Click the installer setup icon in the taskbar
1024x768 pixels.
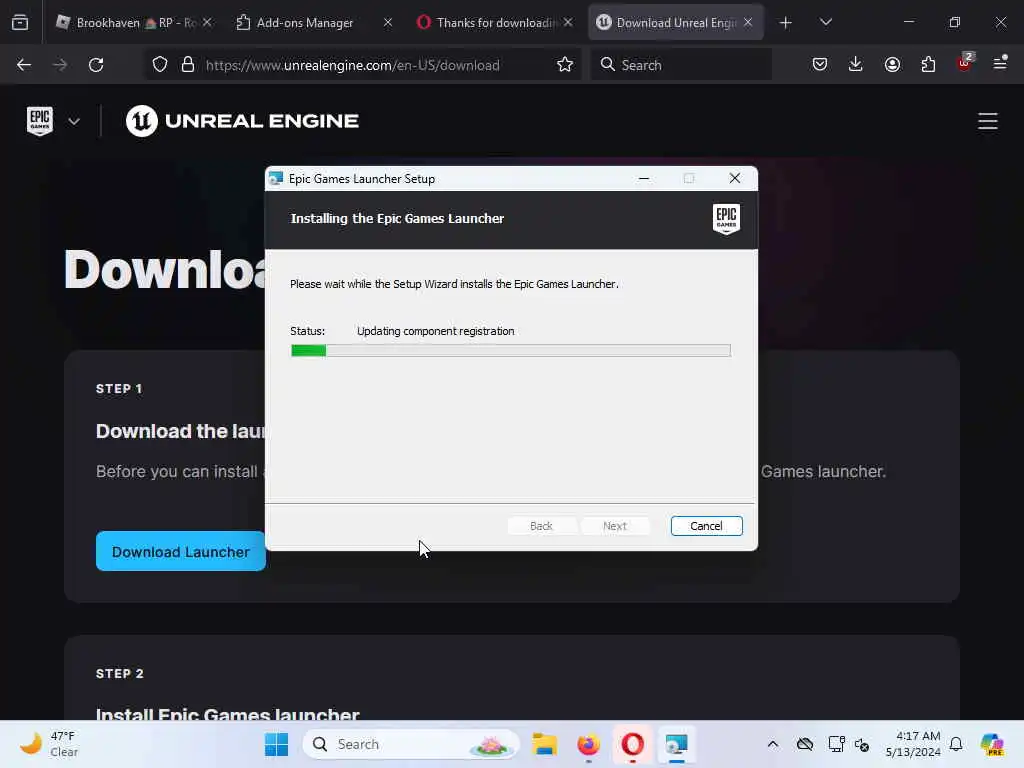677,744
